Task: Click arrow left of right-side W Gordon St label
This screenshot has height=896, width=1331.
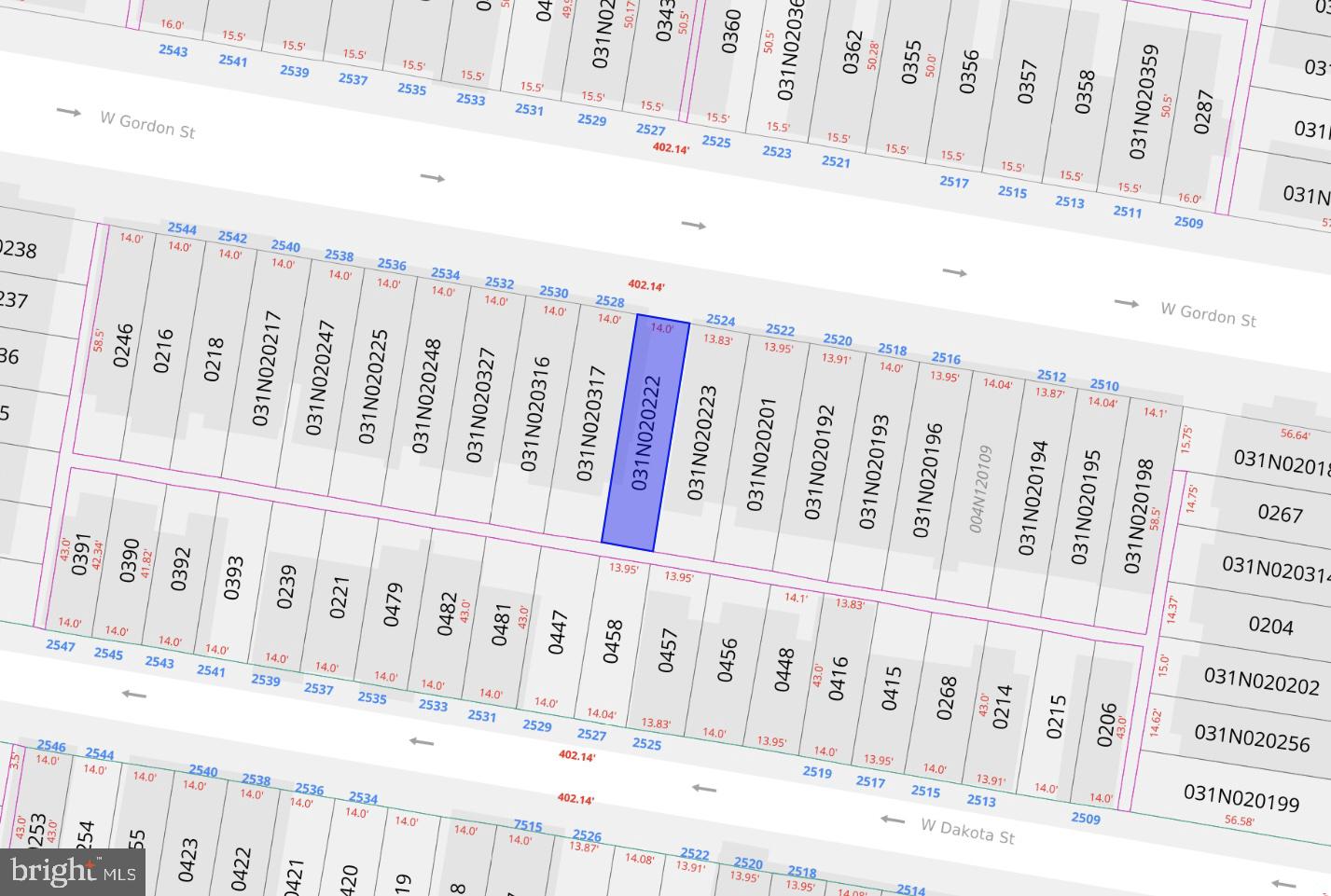Action: pyautogui.click(x=1127, y=304)
